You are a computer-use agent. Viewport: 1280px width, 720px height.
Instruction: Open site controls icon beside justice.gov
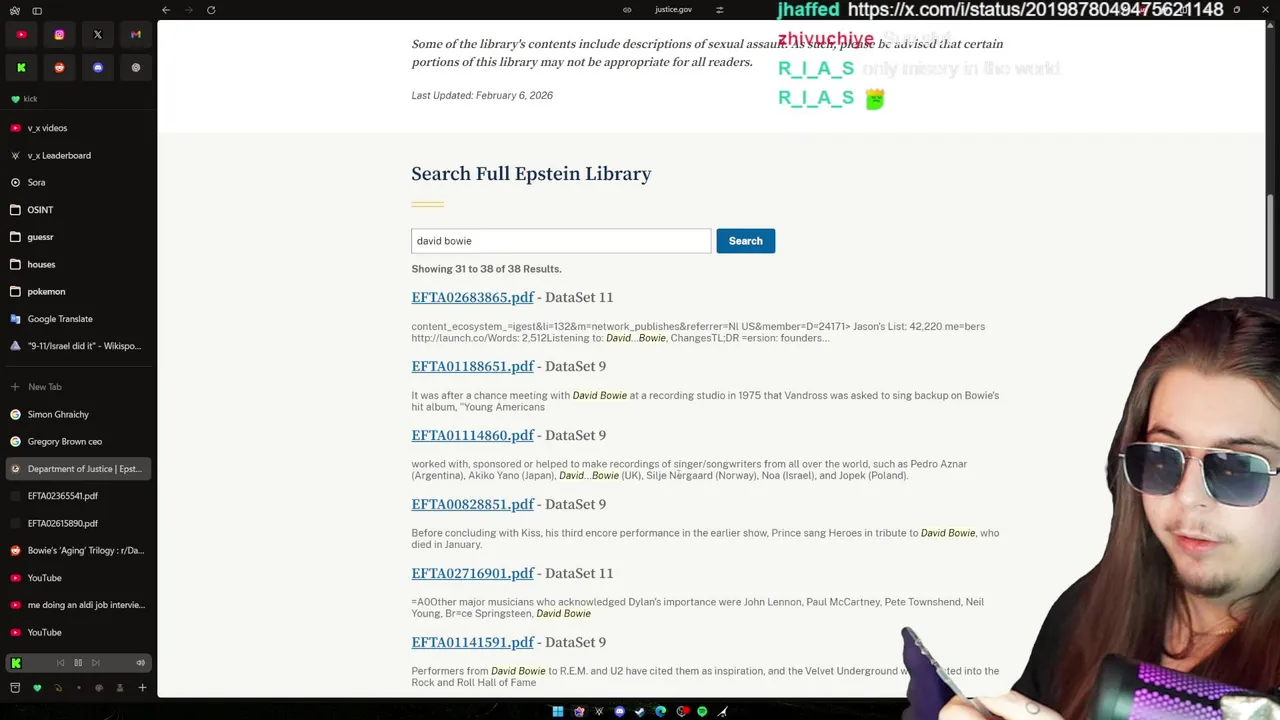pos(719,10)
